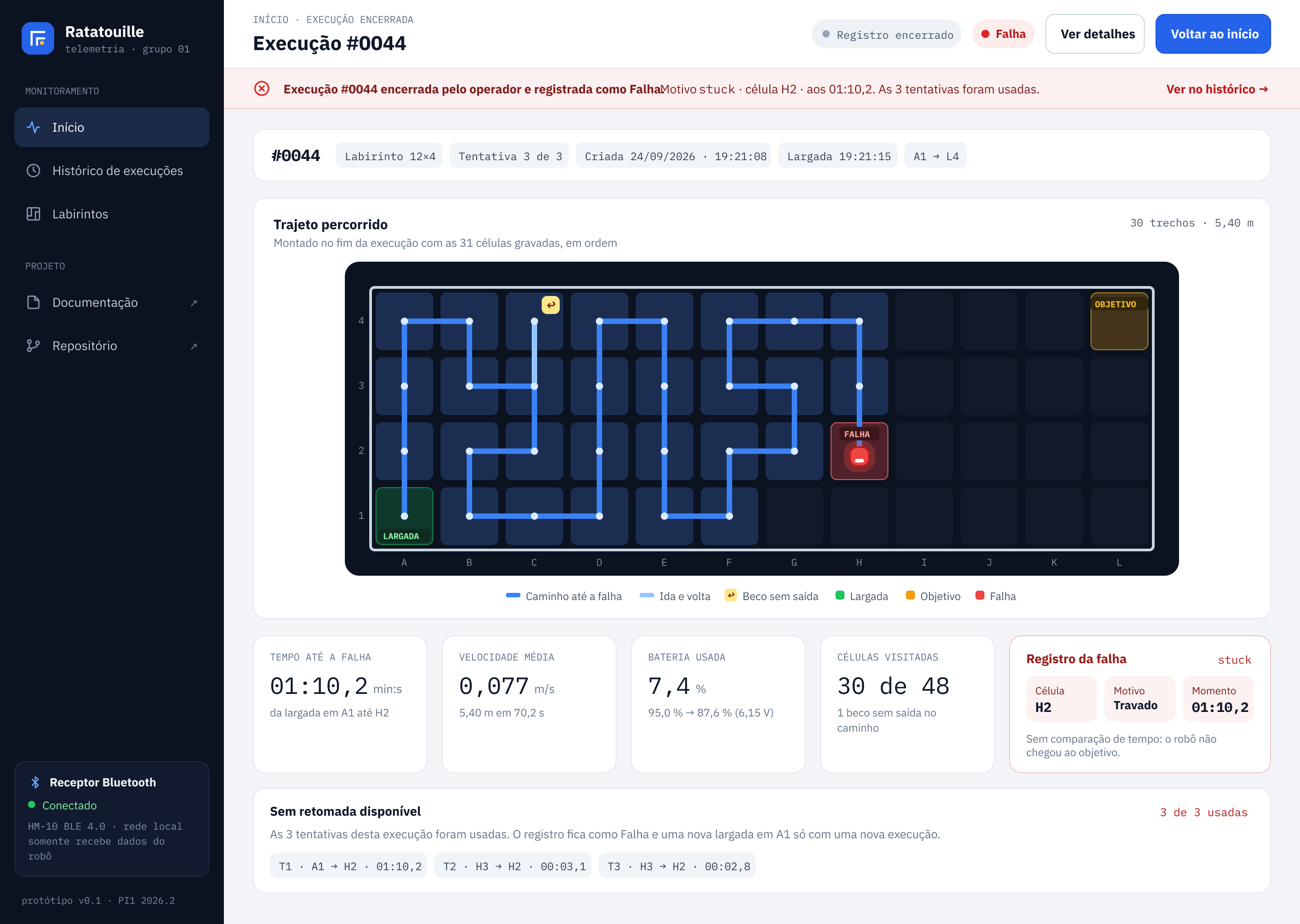Open the Início menu item
The width and height of the screenshot is (1300, 924).
pyautogui.click(x=111, y=127)
